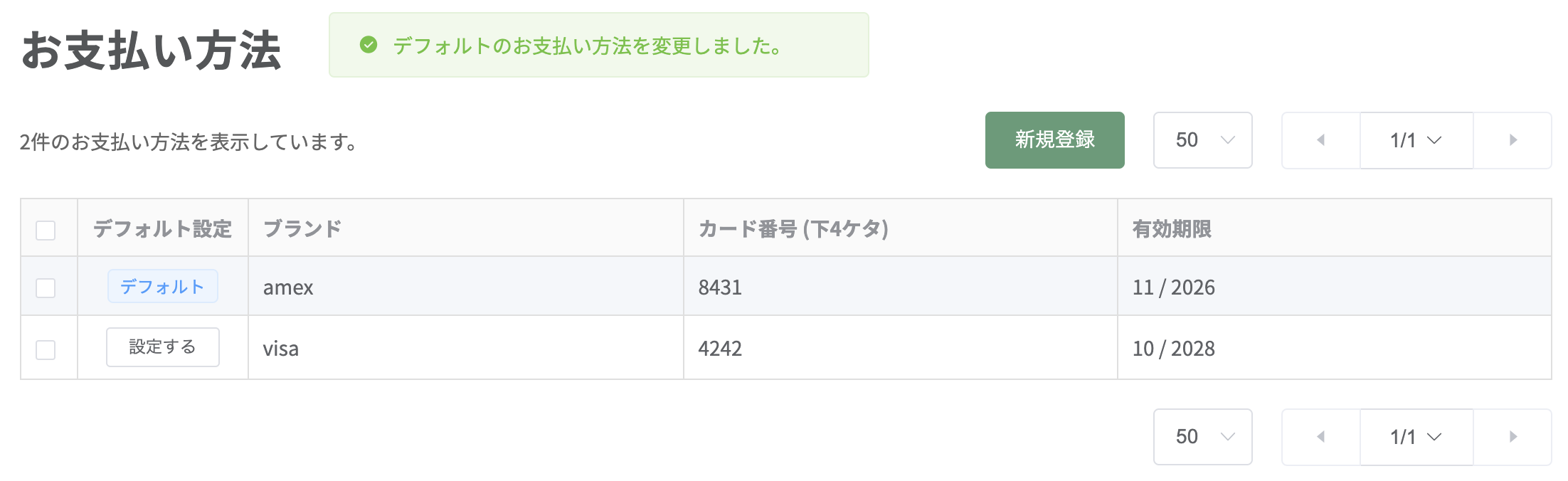Screen dimensions: 1568x481
Task: Go to previous page in bottom pagination
Action: point(1321,437)
